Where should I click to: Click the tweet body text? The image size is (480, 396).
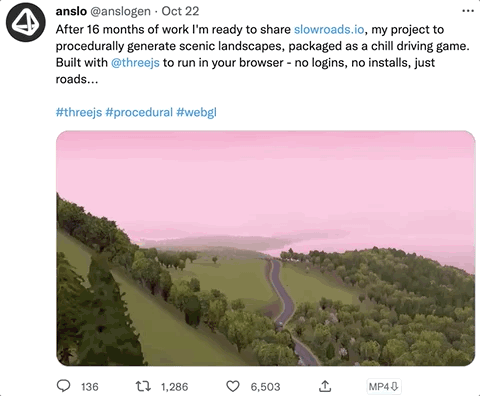click(x=262, y=54)
